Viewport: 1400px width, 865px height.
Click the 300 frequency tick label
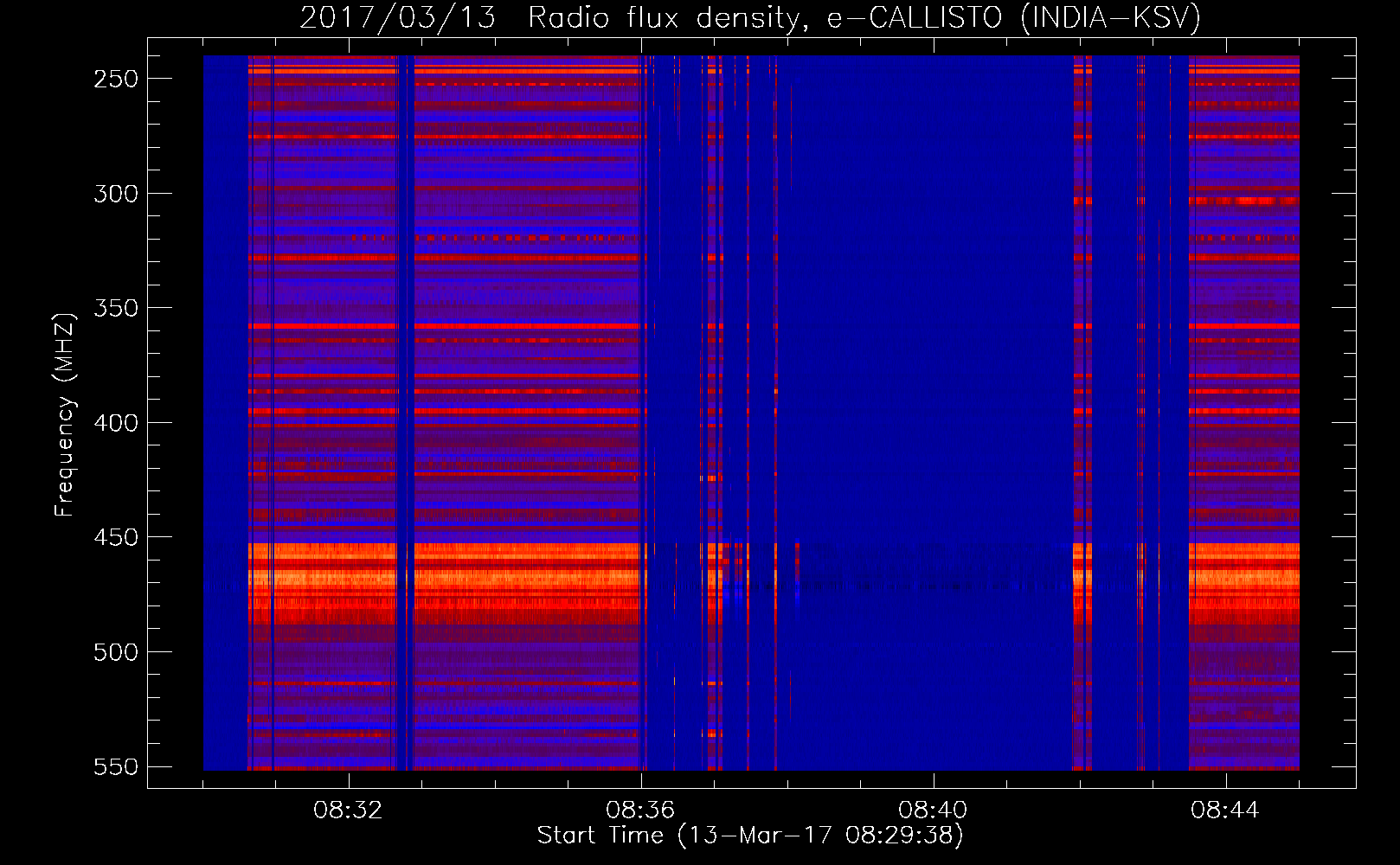coord(116,194)
